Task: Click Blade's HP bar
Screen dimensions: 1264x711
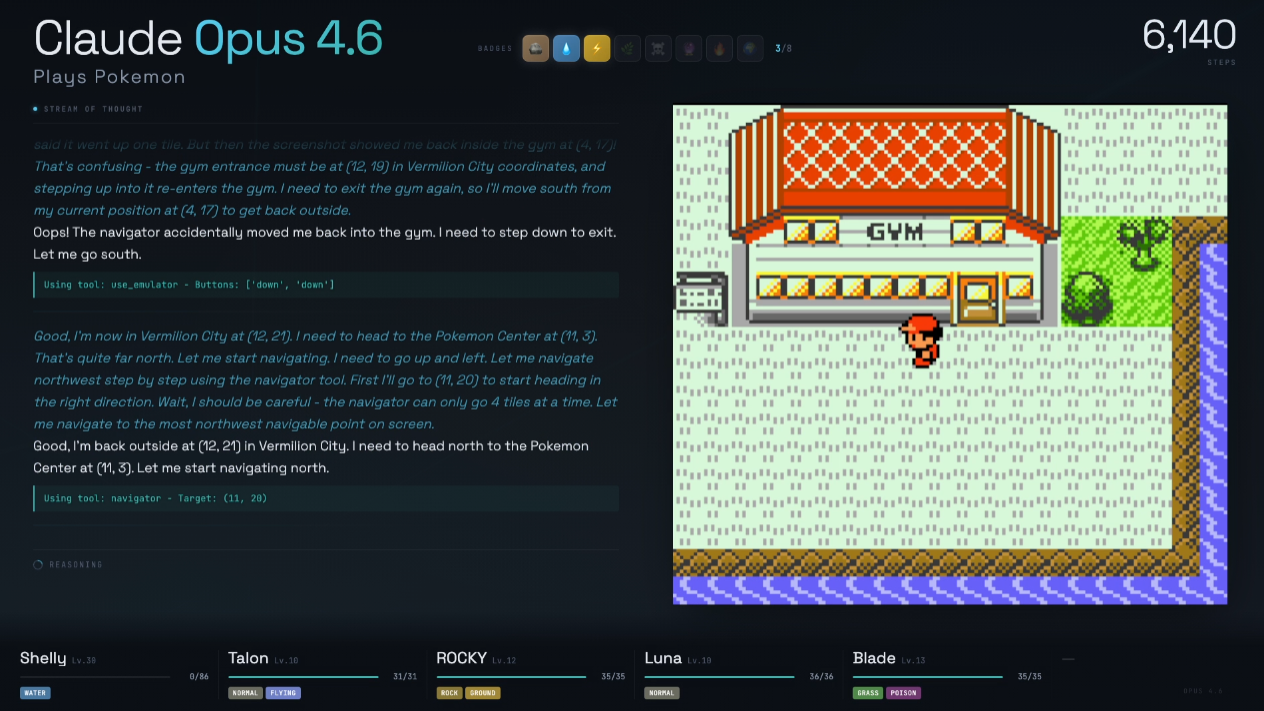Action: click(x=928, y=677)
